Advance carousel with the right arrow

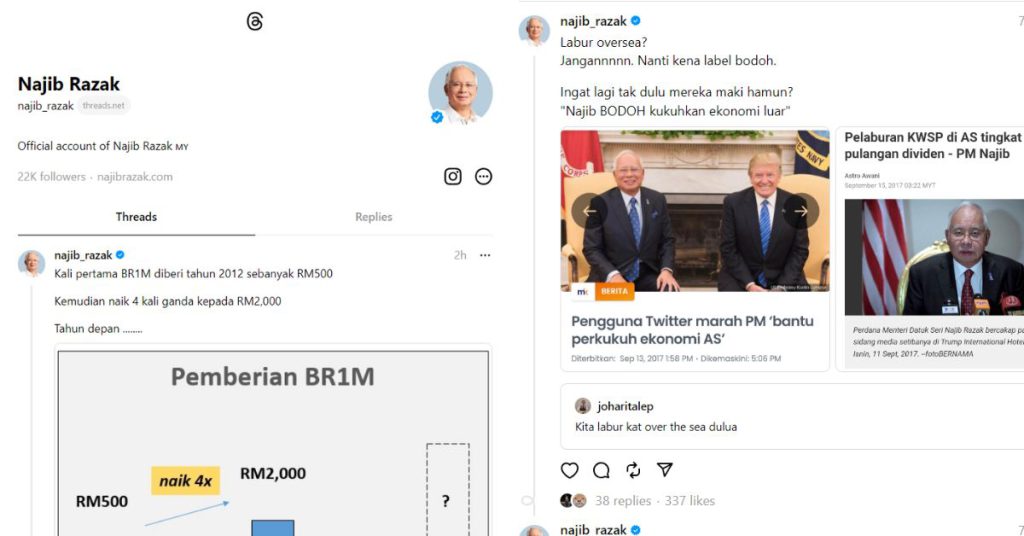(x=801, y=211)
